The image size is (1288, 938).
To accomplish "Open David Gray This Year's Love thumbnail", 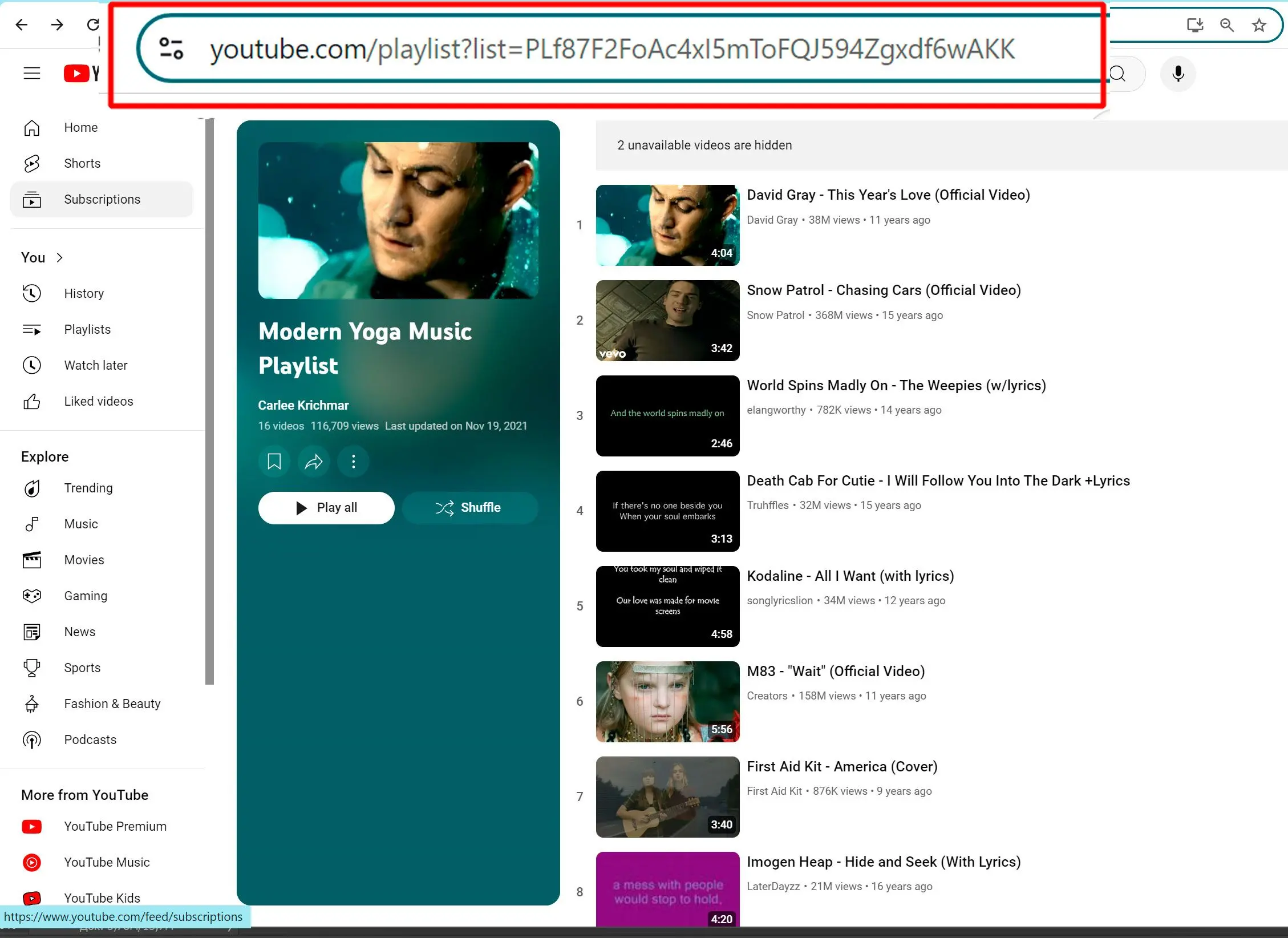I will (667, 225).
